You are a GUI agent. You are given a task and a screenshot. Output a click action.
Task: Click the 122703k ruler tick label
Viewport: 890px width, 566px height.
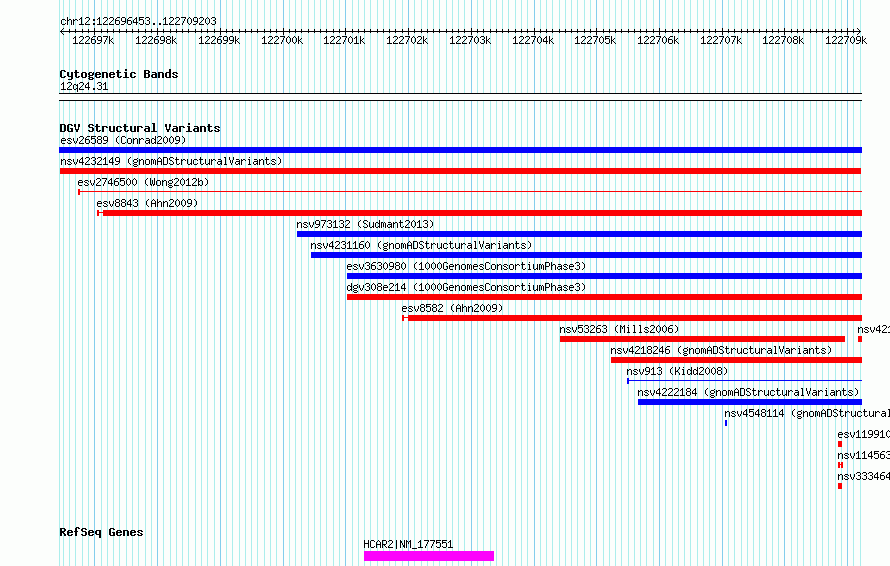[470, 40]
